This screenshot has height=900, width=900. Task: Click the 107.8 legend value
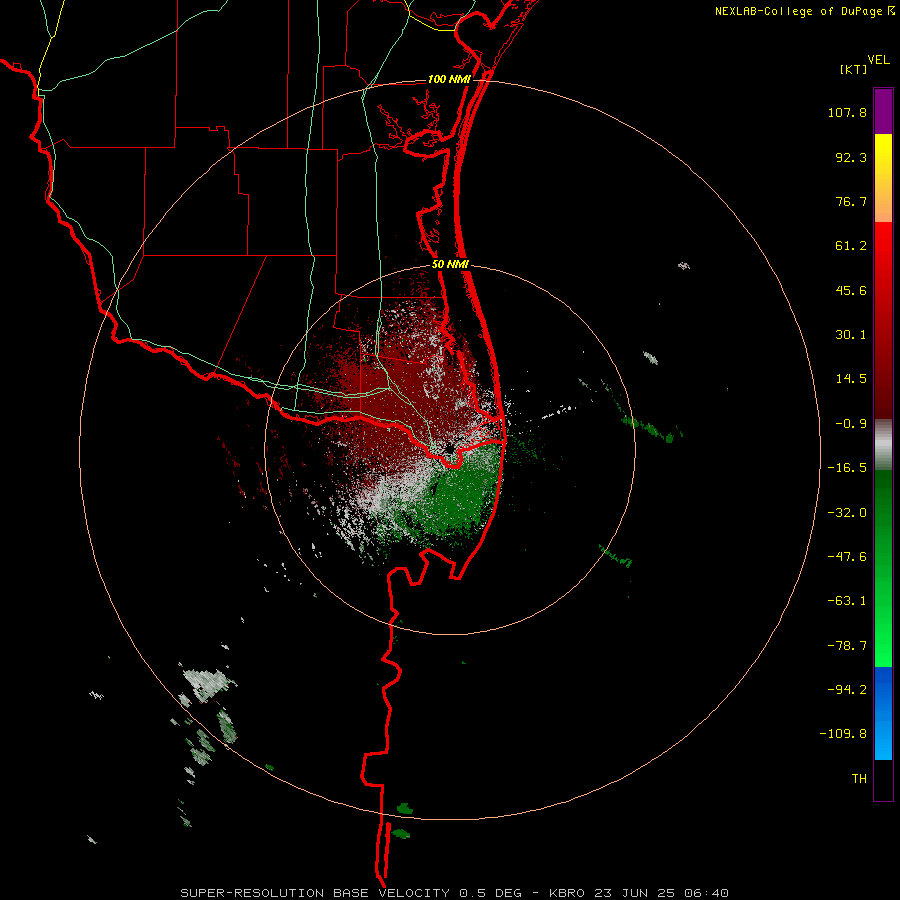tap(847, 112)
